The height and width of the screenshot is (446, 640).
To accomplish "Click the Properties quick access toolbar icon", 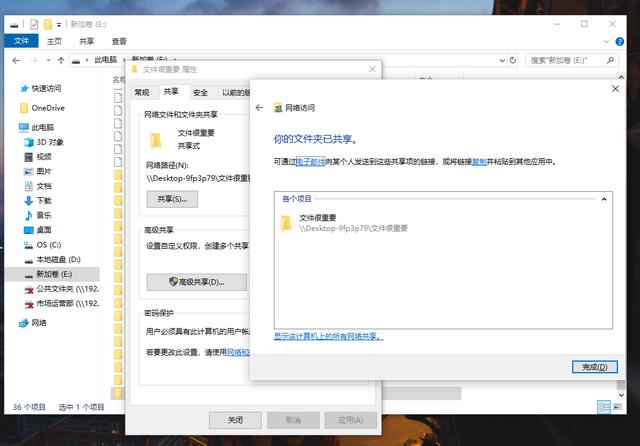I will tap(34, 25).
